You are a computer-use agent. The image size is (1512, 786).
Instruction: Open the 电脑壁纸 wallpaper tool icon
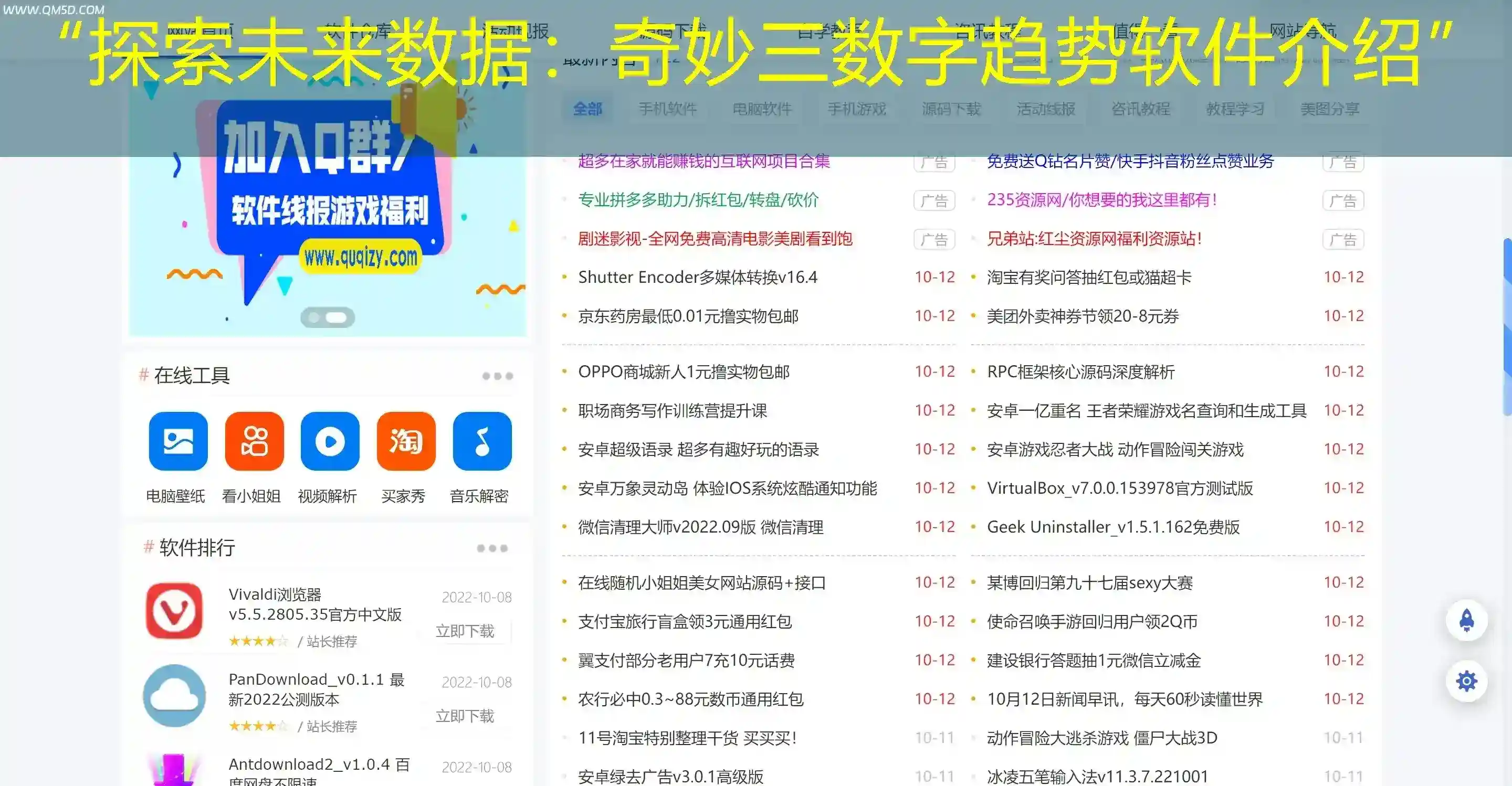pos(178,441)
